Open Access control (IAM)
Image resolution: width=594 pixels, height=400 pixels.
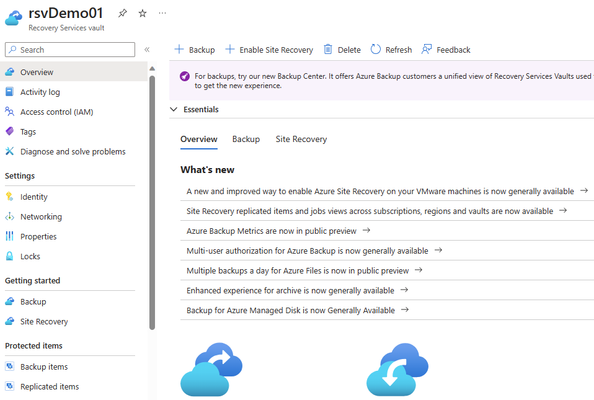click(x=56, y=112)
